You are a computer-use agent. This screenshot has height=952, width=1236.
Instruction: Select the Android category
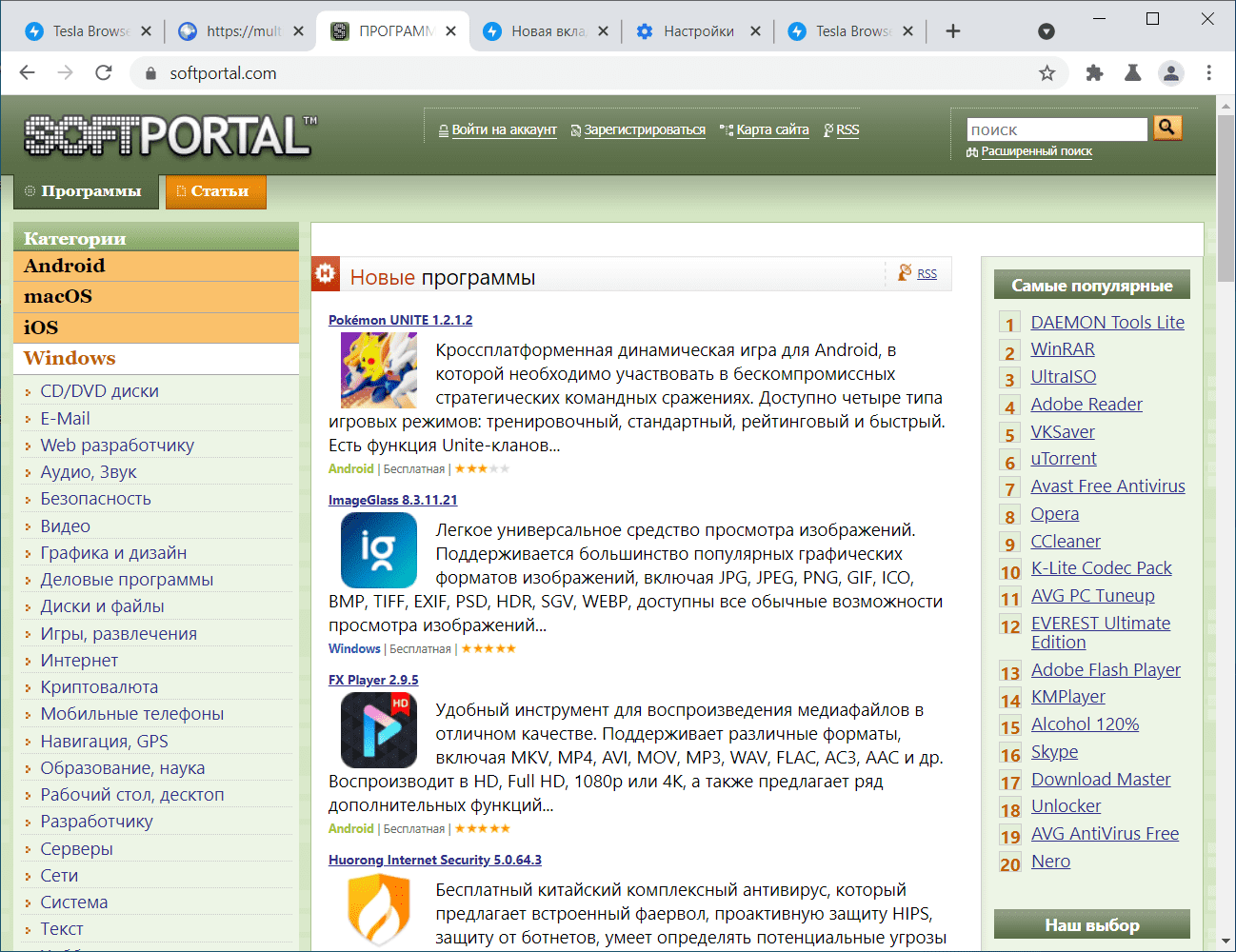(x=156, y=266)
